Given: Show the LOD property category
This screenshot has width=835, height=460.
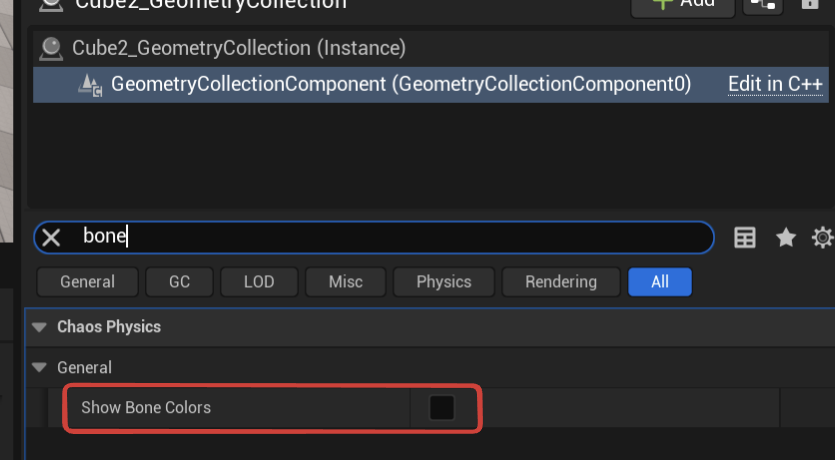Looking at the screenshot, I should coord(259,282).
